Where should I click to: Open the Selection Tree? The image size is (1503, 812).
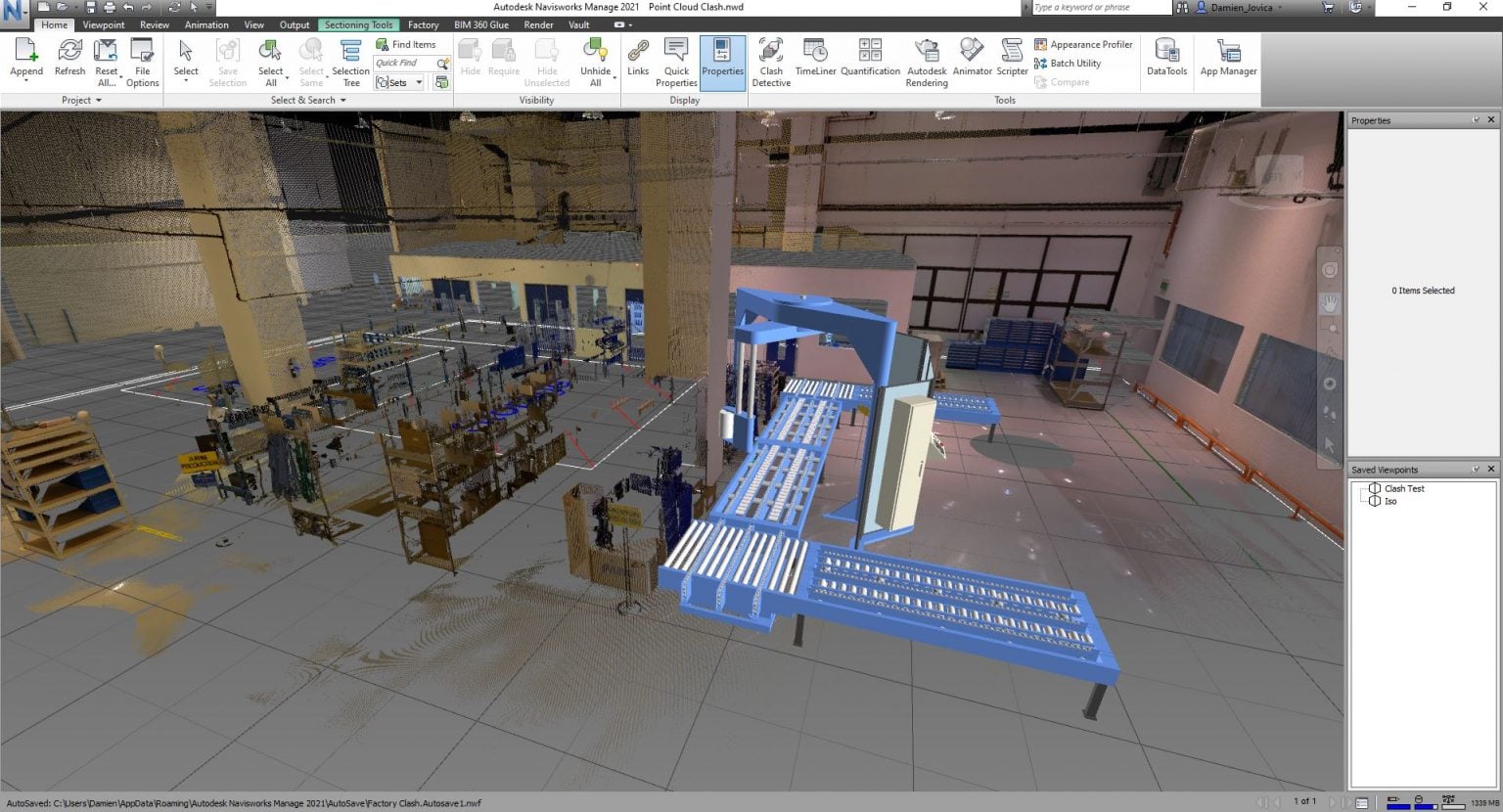(x=350, y=59)
